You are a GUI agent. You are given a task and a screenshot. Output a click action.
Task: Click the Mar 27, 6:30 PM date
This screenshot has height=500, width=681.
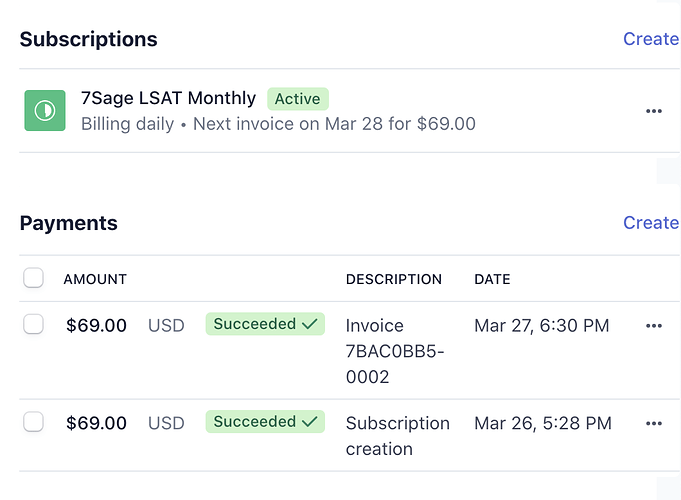542,326
